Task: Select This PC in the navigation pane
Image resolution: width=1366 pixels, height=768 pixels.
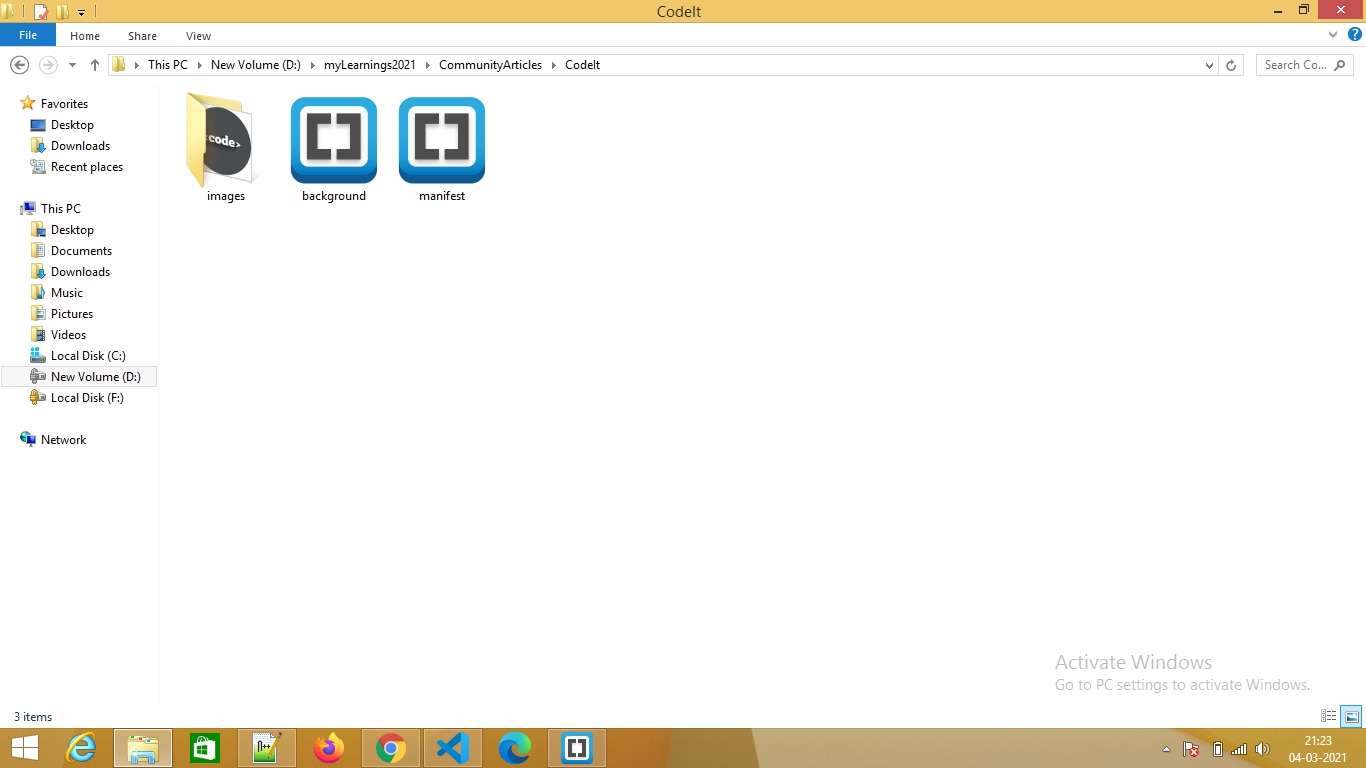Action: (60, 209)
